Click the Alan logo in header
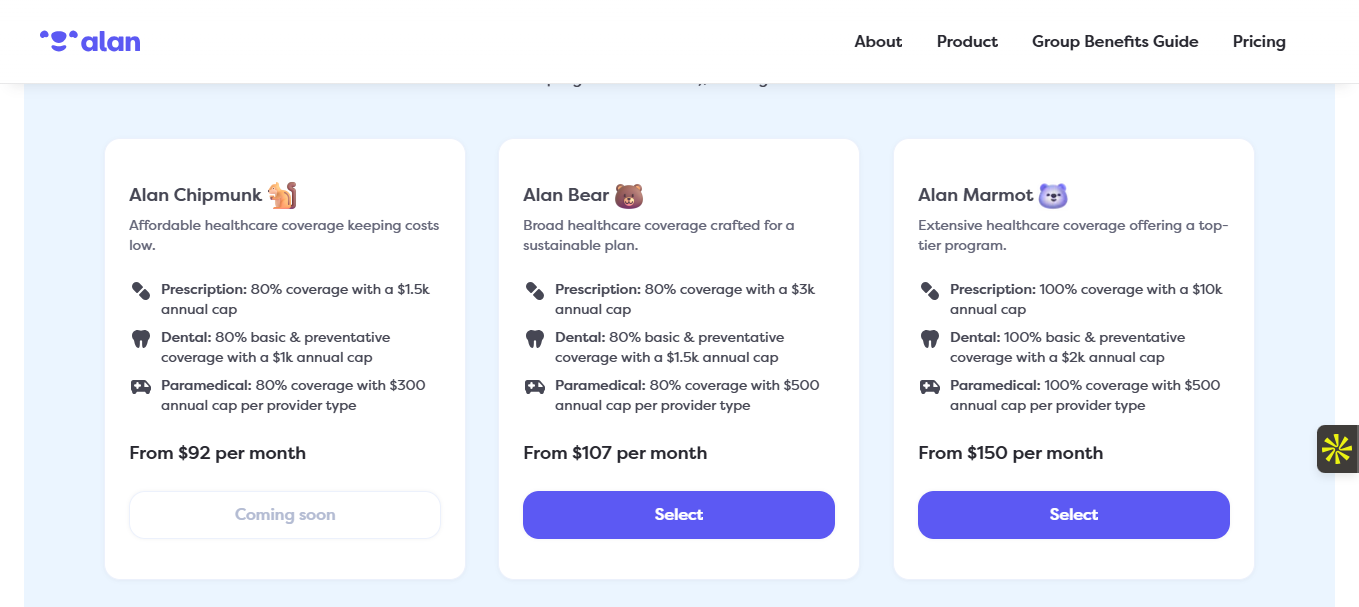The height and width of the screenshot is (607, 1359). 90,41
